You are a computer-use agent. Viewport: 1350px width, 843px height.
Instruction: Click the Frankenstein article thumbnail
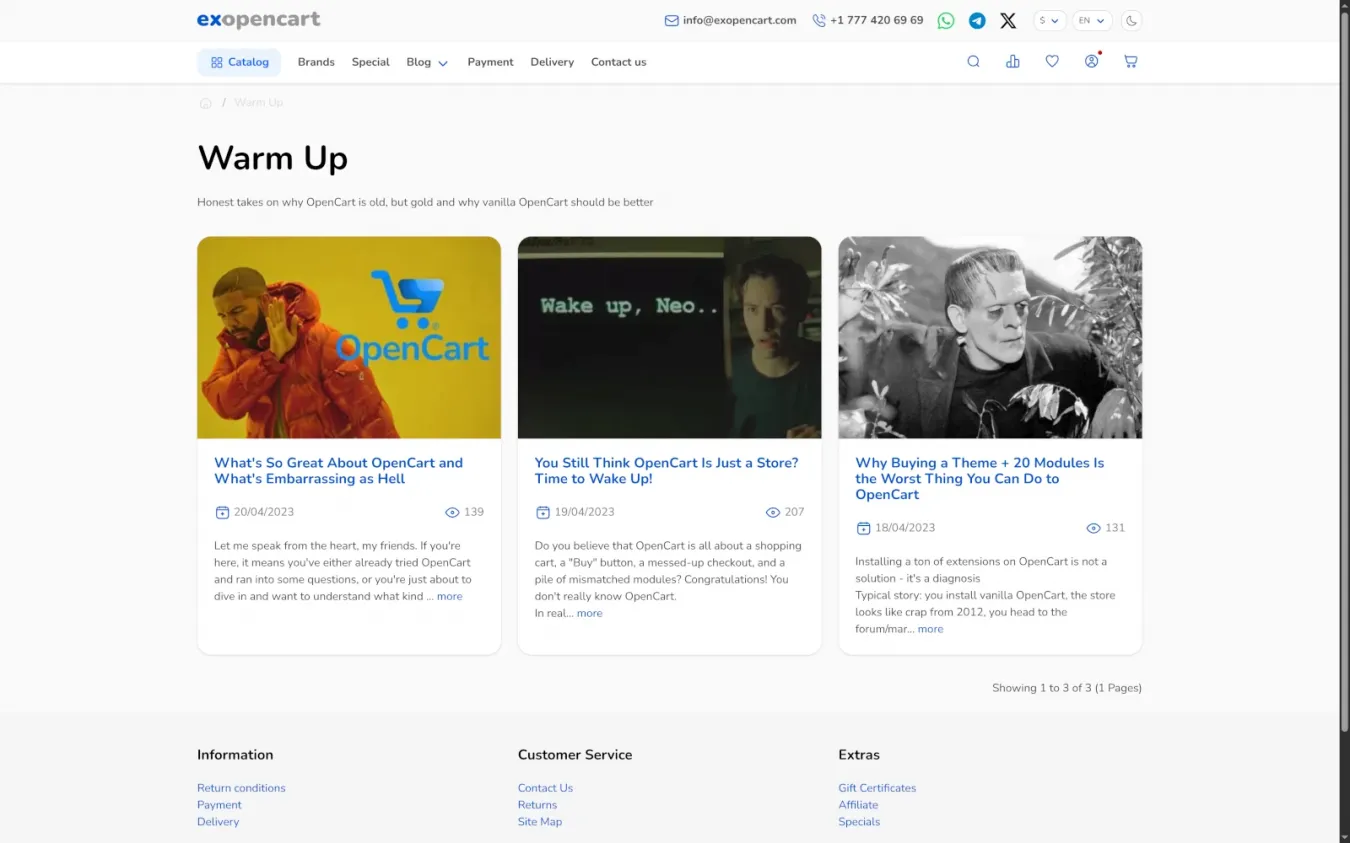coord(989,337)
